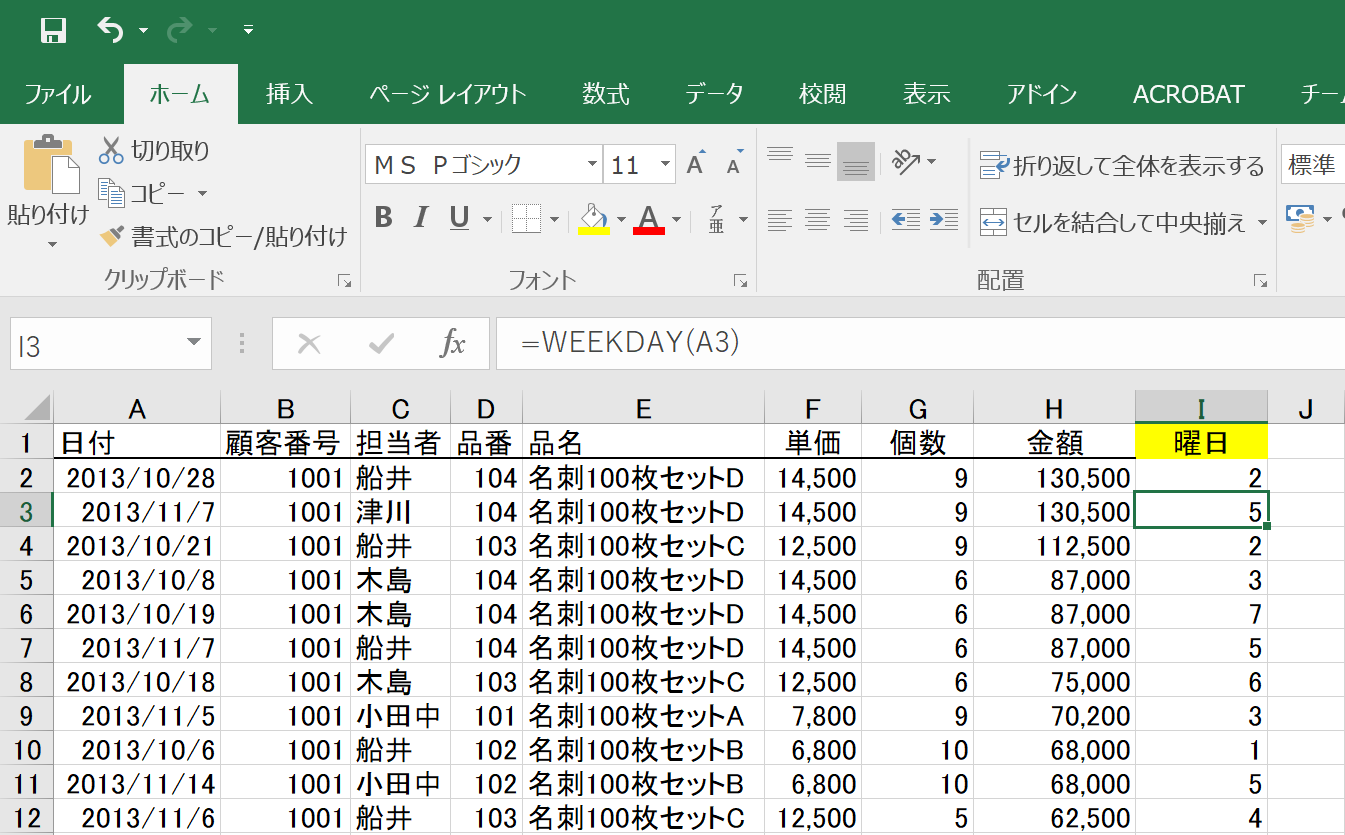Toggle Bold formatting
1345x835 pixels.
[x=382, y=218]
